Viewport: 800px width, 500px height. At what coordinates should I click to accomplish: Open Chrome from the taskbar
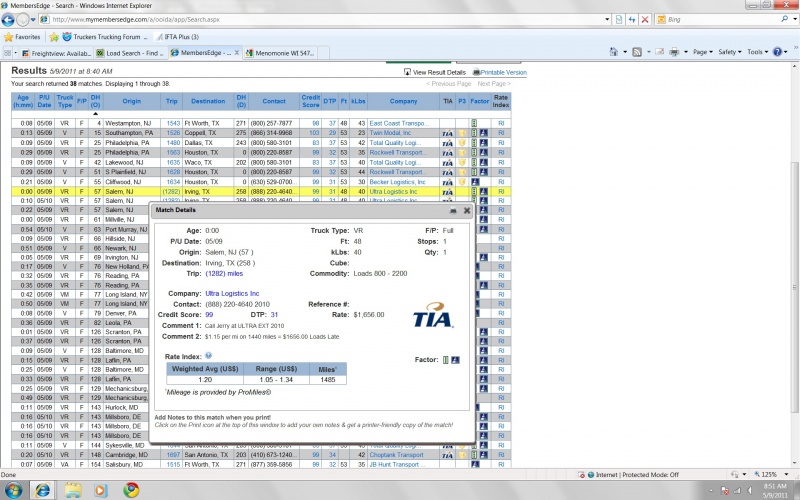[x=131, y=490]
